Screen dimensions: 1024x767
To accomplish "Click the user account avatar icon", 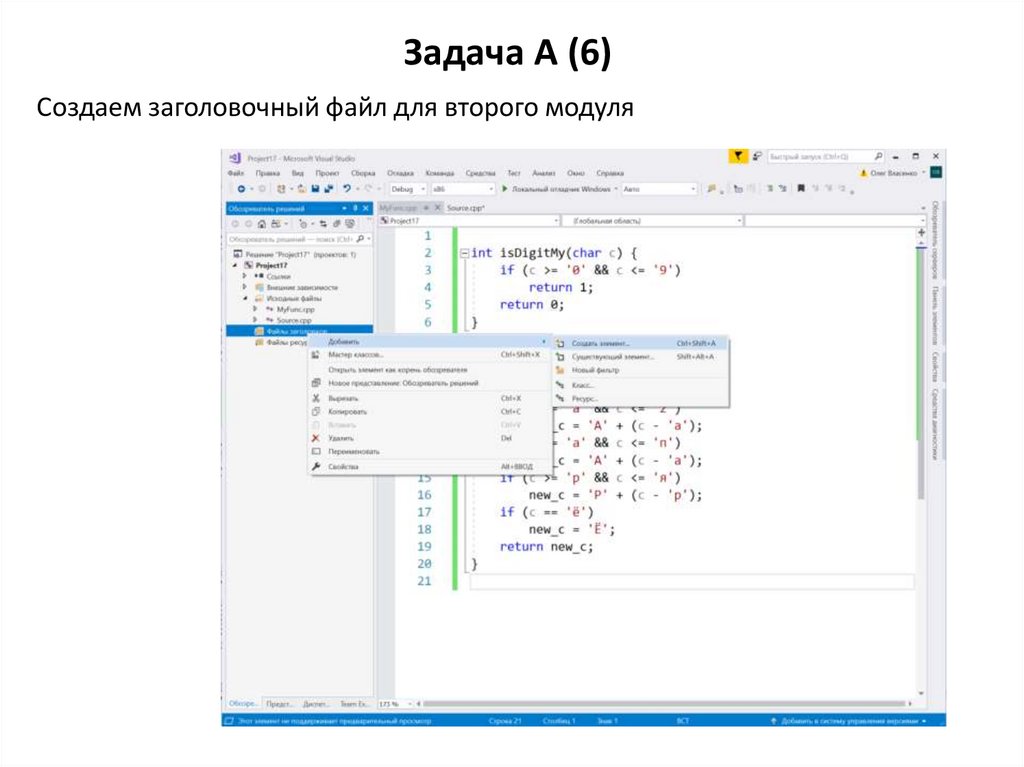I will (x=936, y=172).
